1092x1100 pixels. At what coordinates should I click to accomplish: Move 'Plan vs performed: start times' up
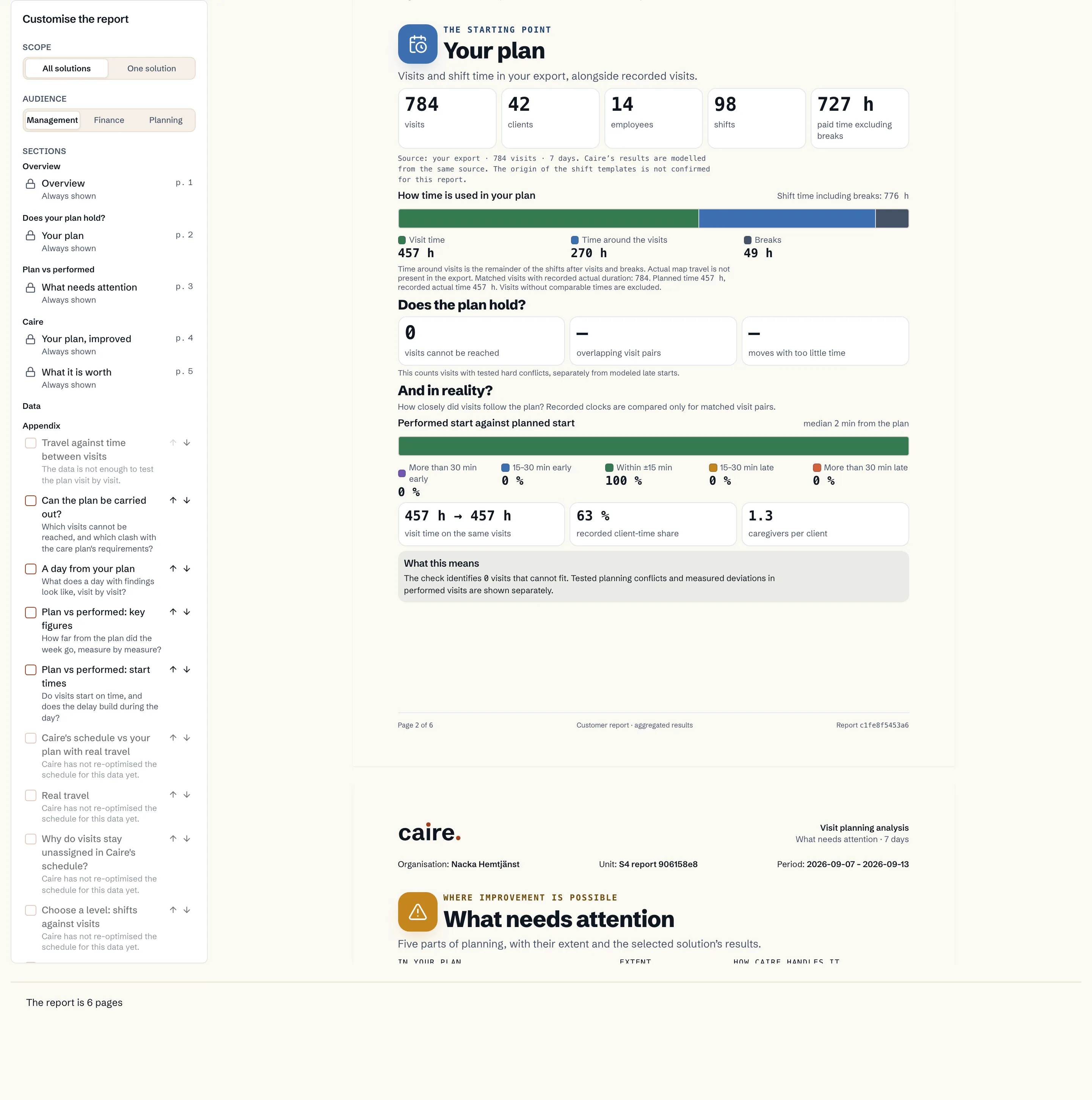pos(173,669)
